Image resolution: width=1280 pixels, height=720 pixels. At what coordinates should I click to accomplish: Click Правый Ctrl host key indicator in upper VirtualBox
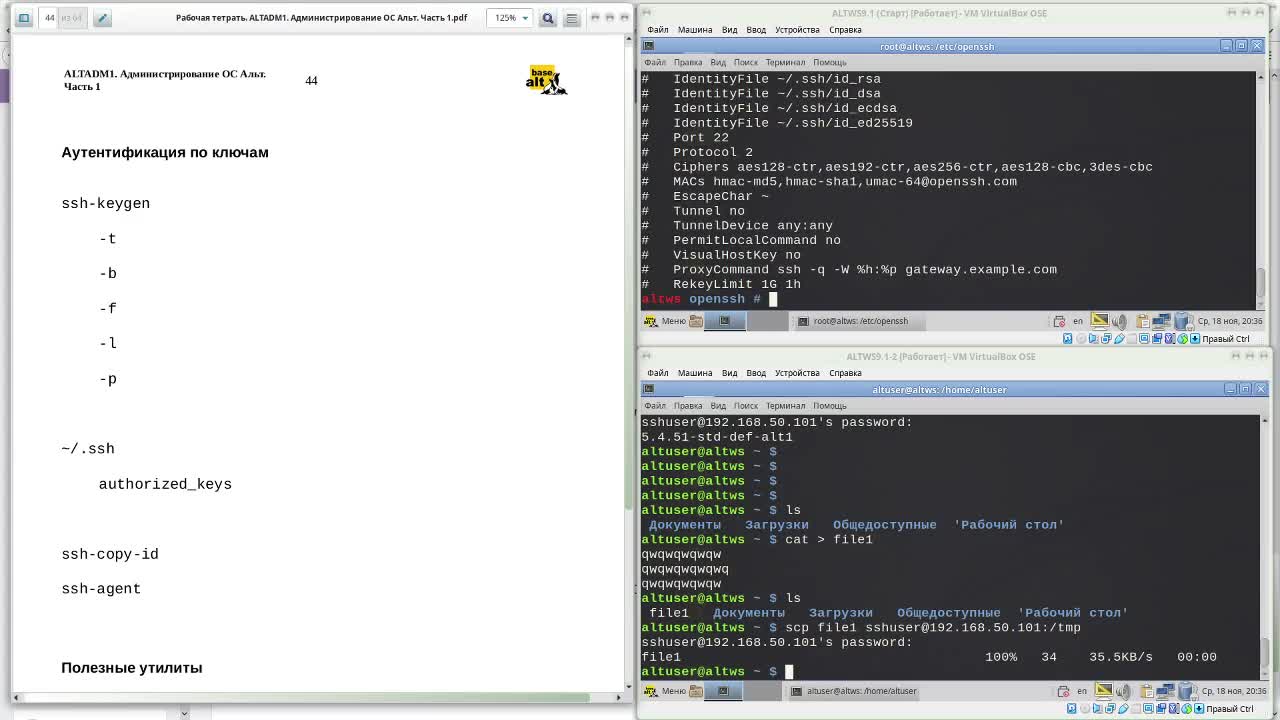(x=1225, y=339)
